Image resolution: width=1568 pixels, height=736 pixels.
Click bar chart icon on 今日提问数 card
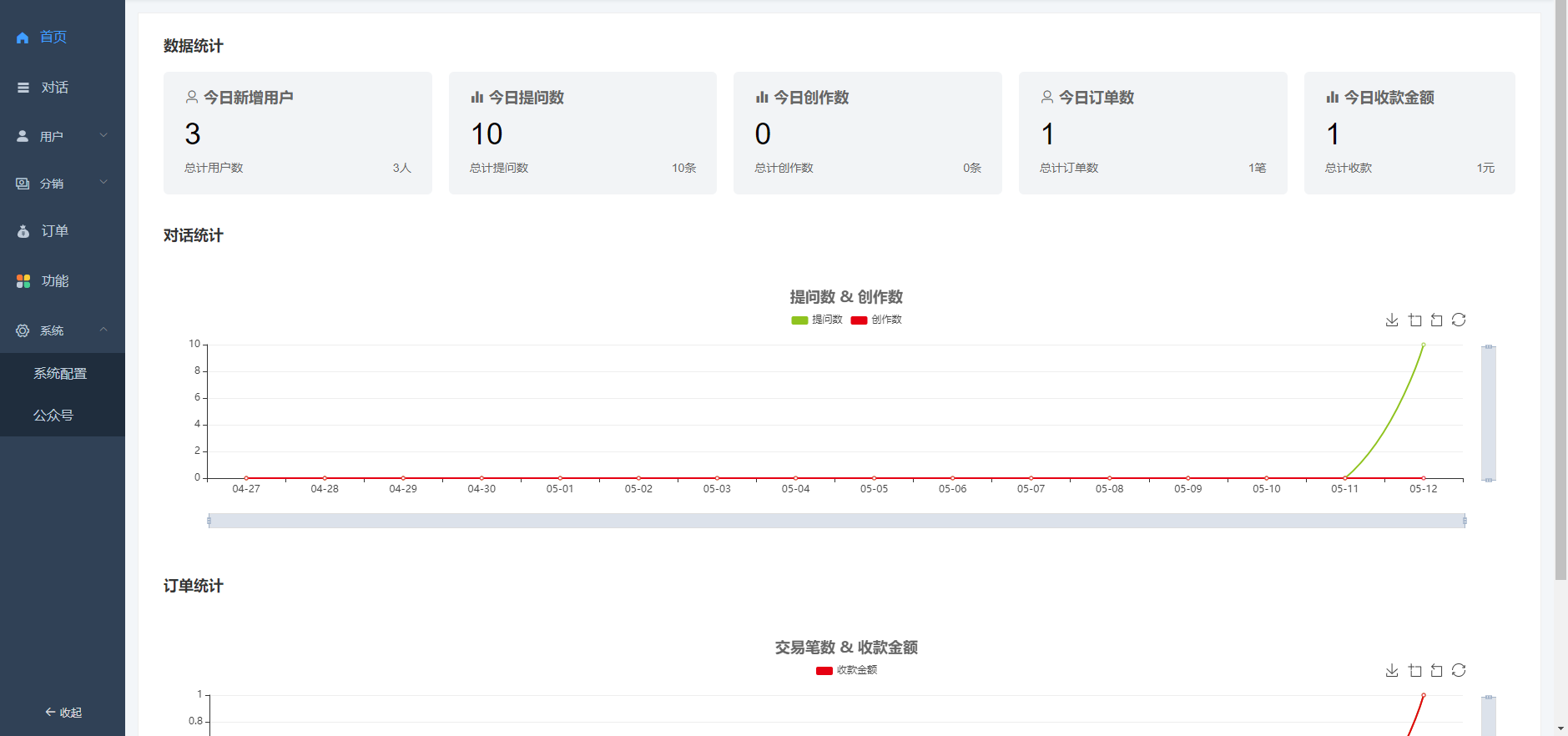tap(477, 98)
